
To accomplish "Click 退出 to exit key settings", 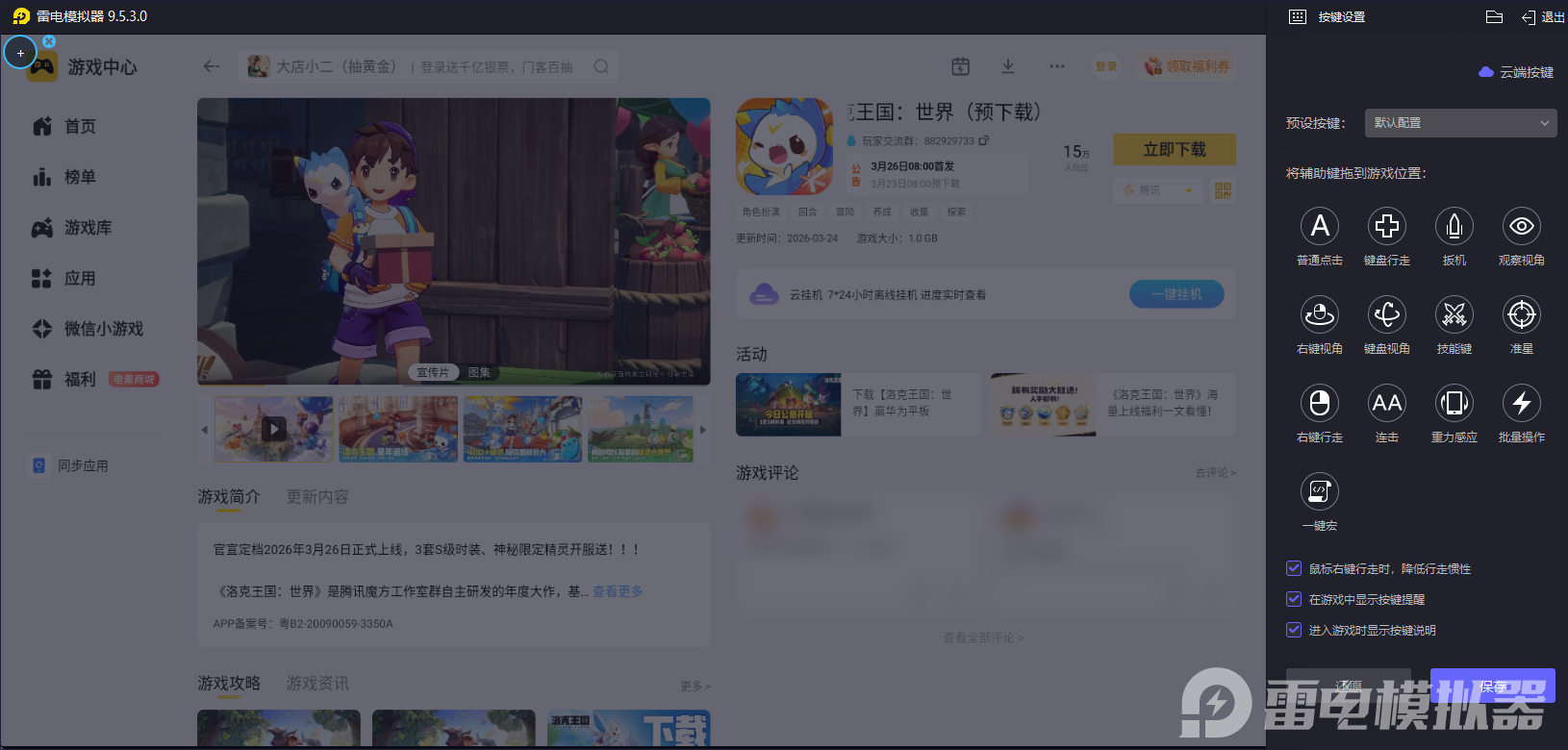I will [x=1543, y=17].
